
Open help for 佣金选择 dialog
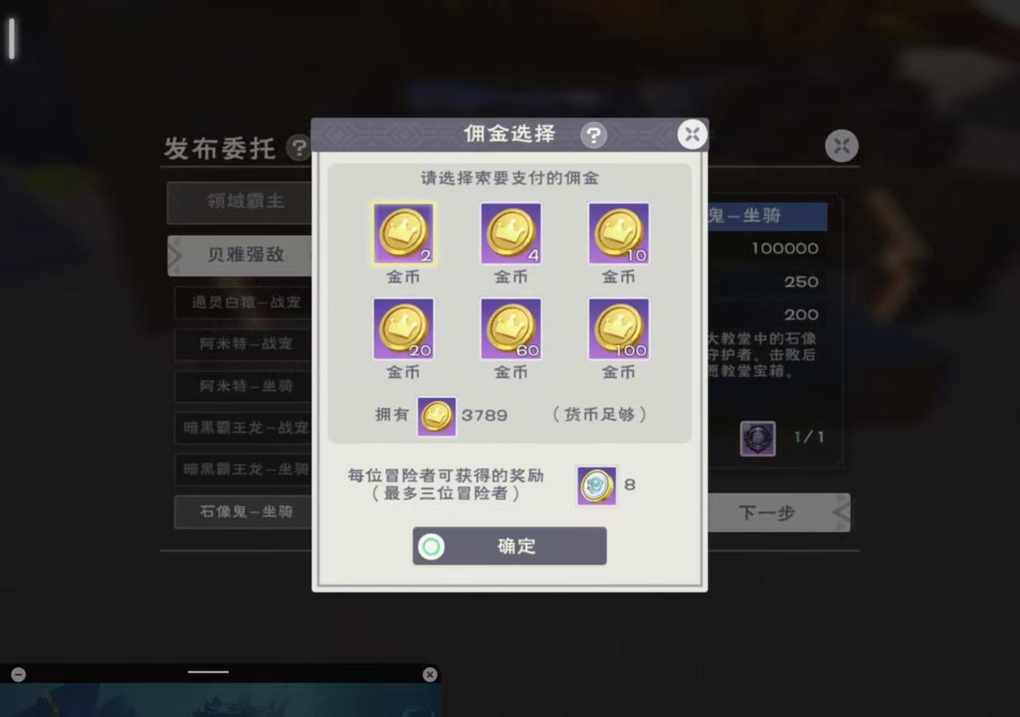[x=593, y=135]
